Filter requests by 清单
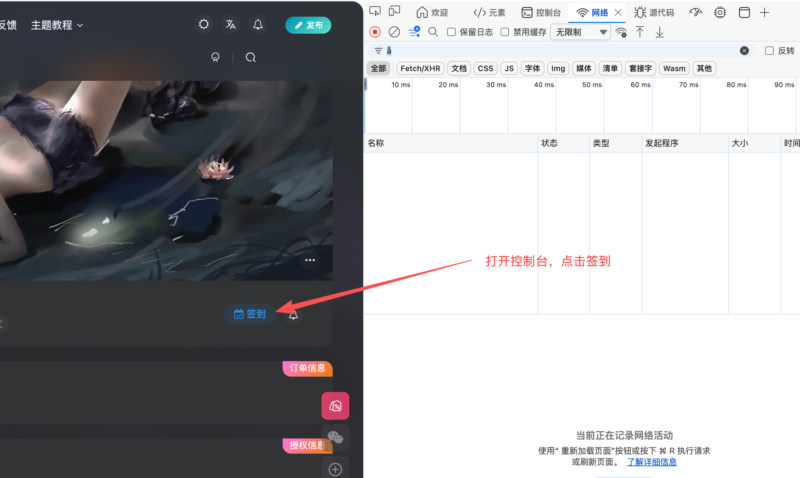 click(610, 68)
